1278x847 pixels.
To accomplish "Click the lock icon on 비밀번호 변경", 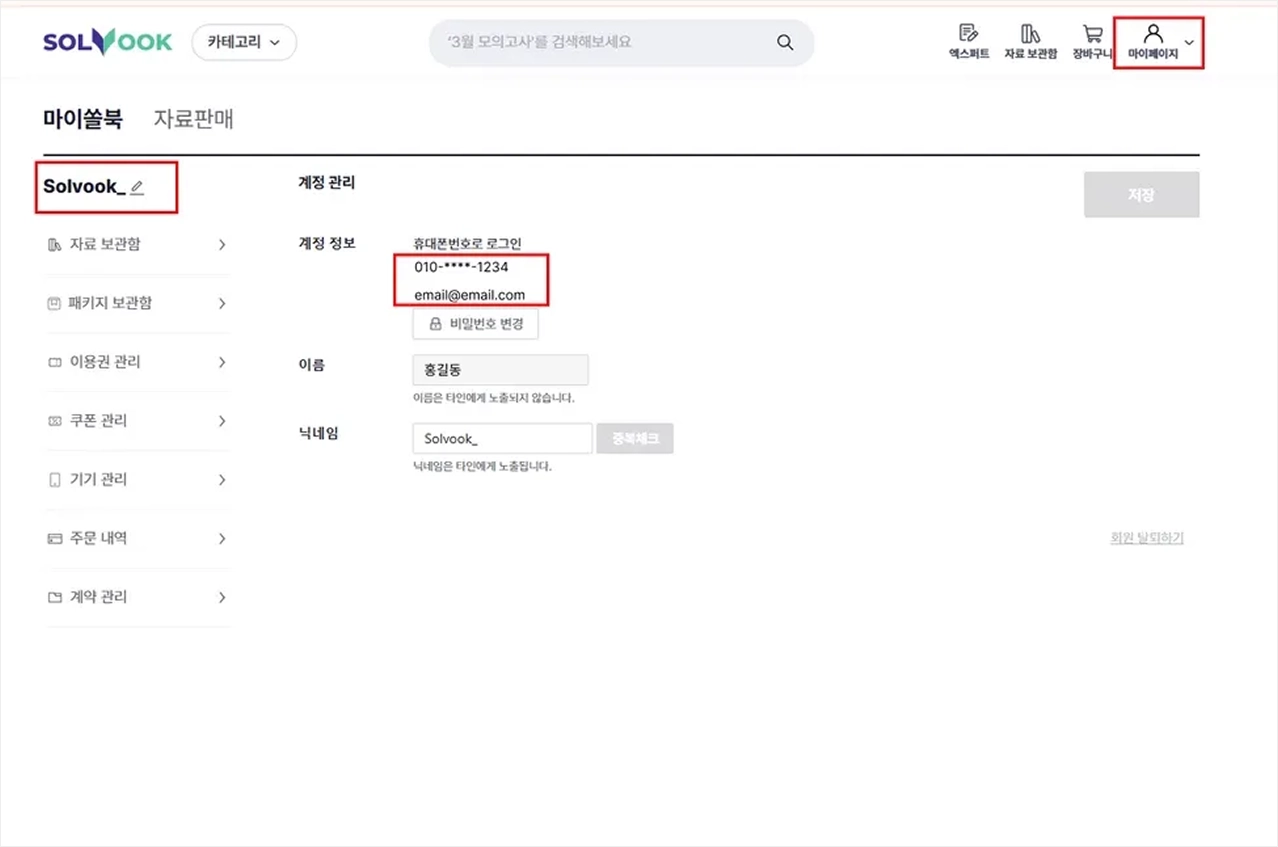I will pos(435,324).
